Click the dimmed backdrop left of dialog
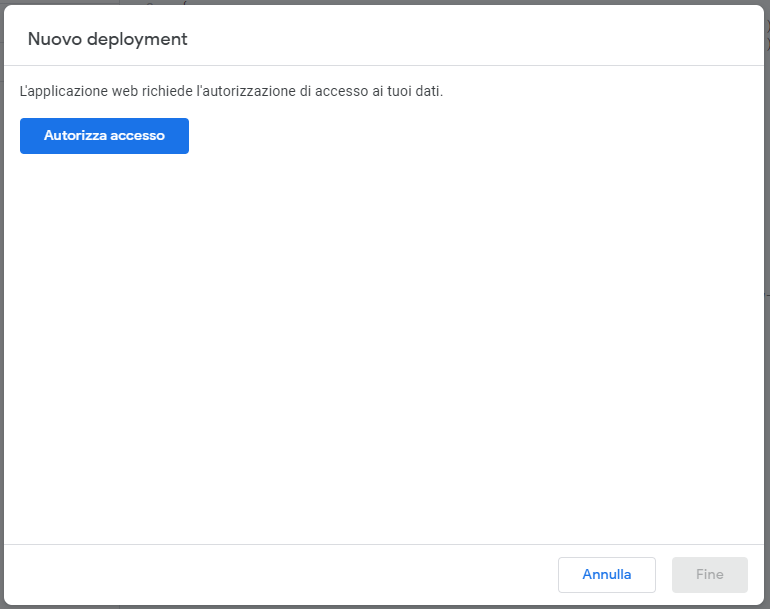The image size is (770, 609). tap(2, 300)
